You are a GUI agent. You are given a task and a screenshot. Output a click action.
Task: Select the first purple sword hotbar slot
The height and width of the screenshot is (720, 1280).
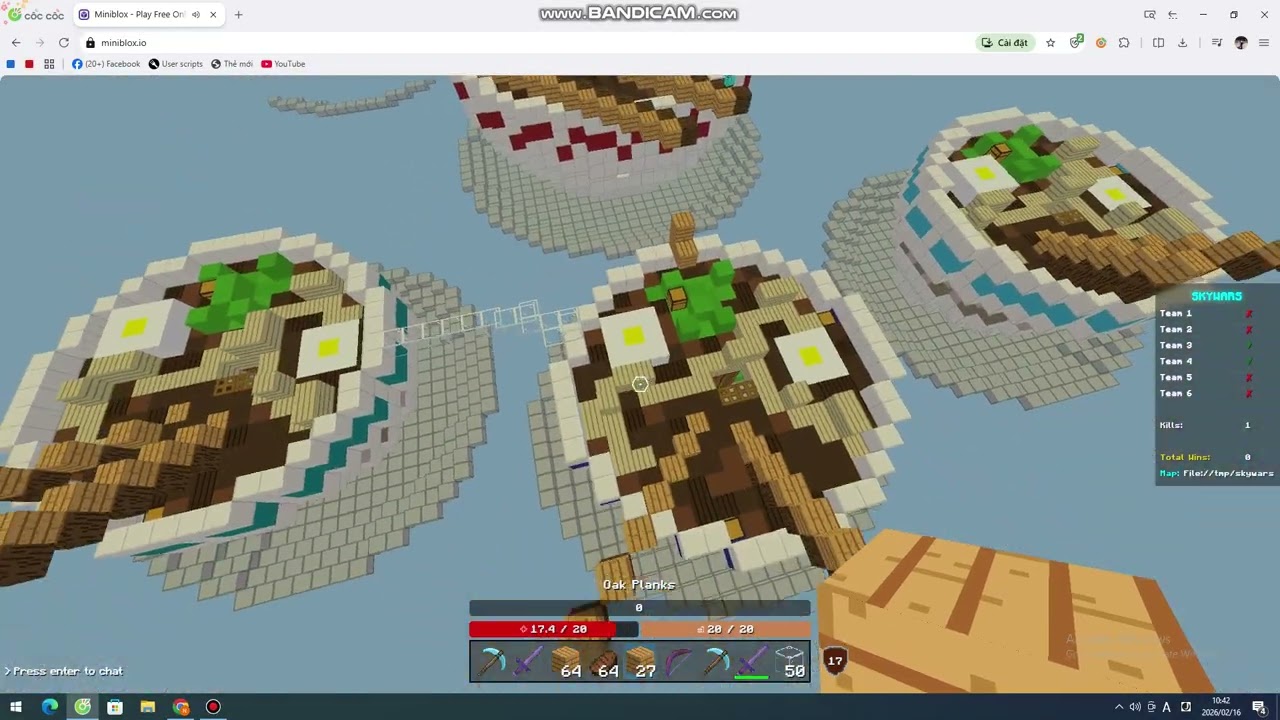pyautogui.click(x=527, y=662)
